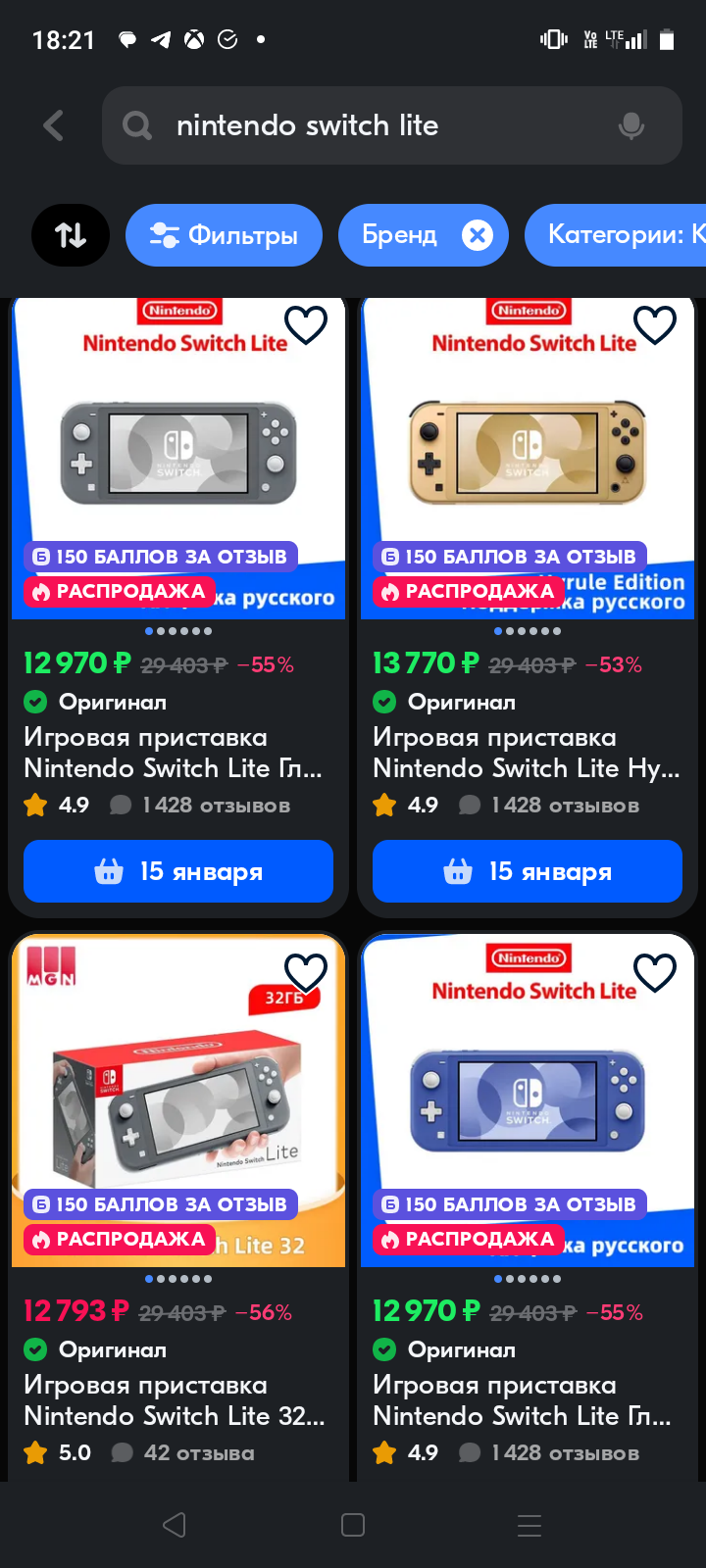Add blue Switch Lite to favorites
The width and height of the screenshot is (706, 1568).
point(655,973)
